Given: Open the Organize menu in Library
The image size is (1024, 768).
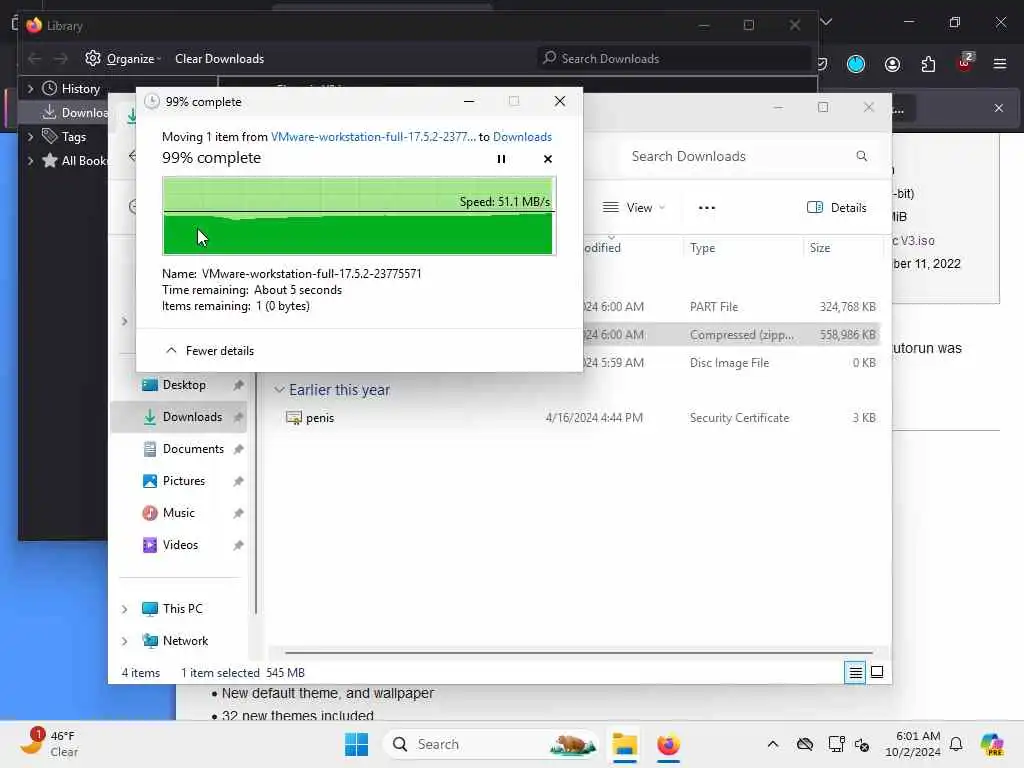Looking at the screenshot, I should [x=123, y=59].
